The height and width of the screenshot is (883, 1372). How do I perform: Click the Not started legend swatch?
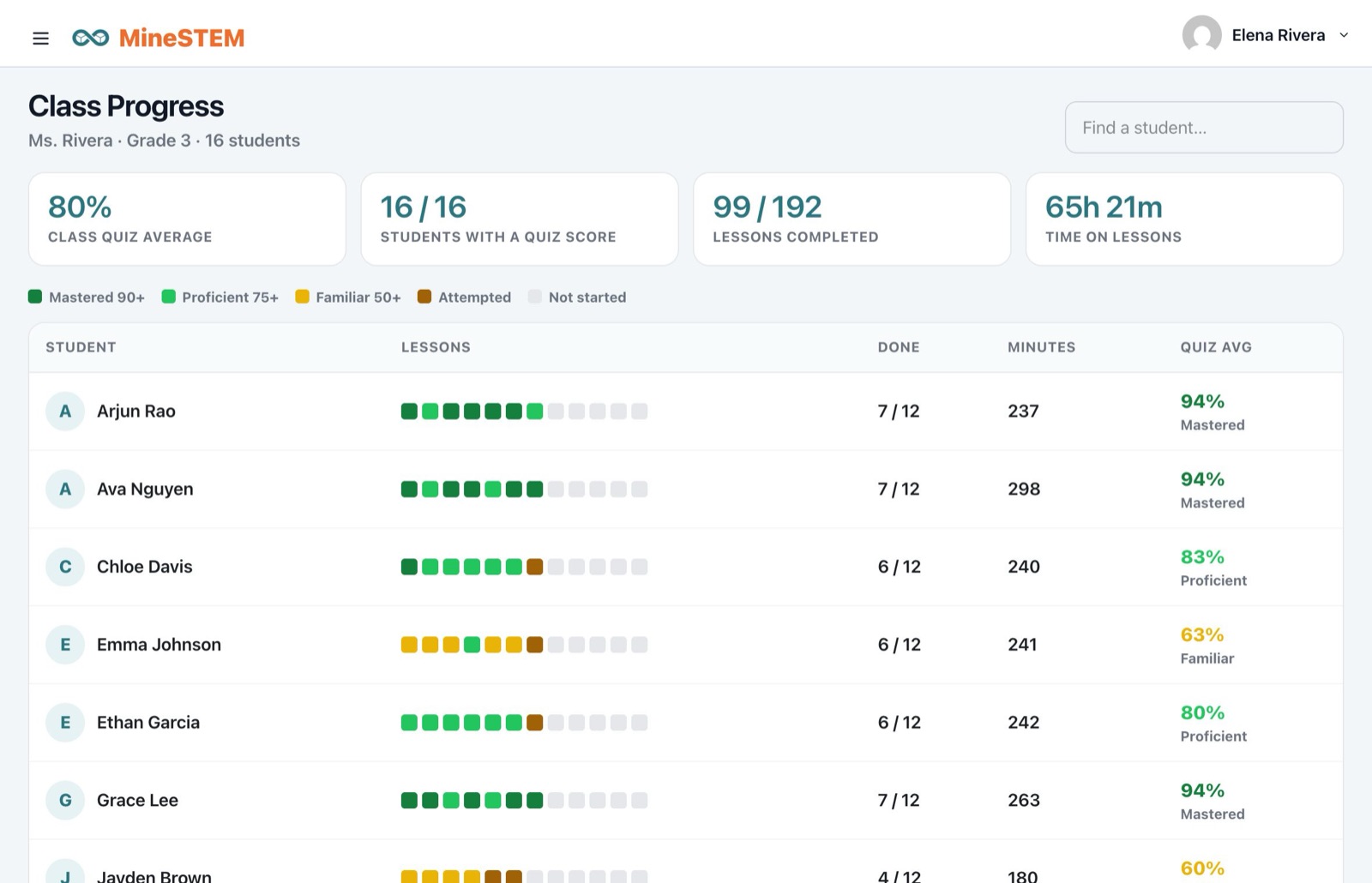point(535,297)
